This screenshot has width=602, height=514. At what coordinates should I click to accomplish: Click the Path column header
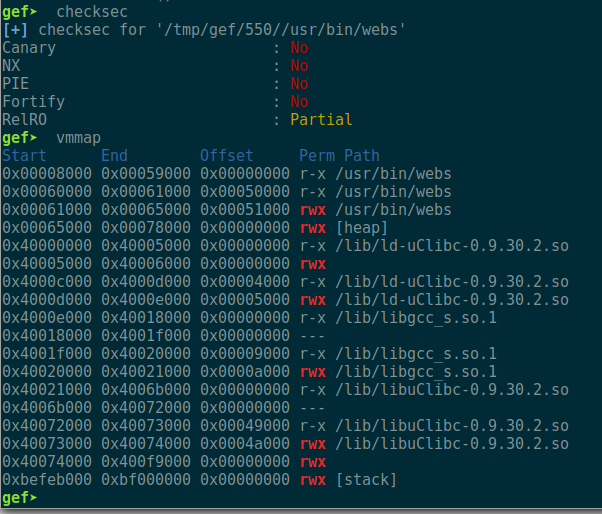pyautogui.click(x=362, y=155)
